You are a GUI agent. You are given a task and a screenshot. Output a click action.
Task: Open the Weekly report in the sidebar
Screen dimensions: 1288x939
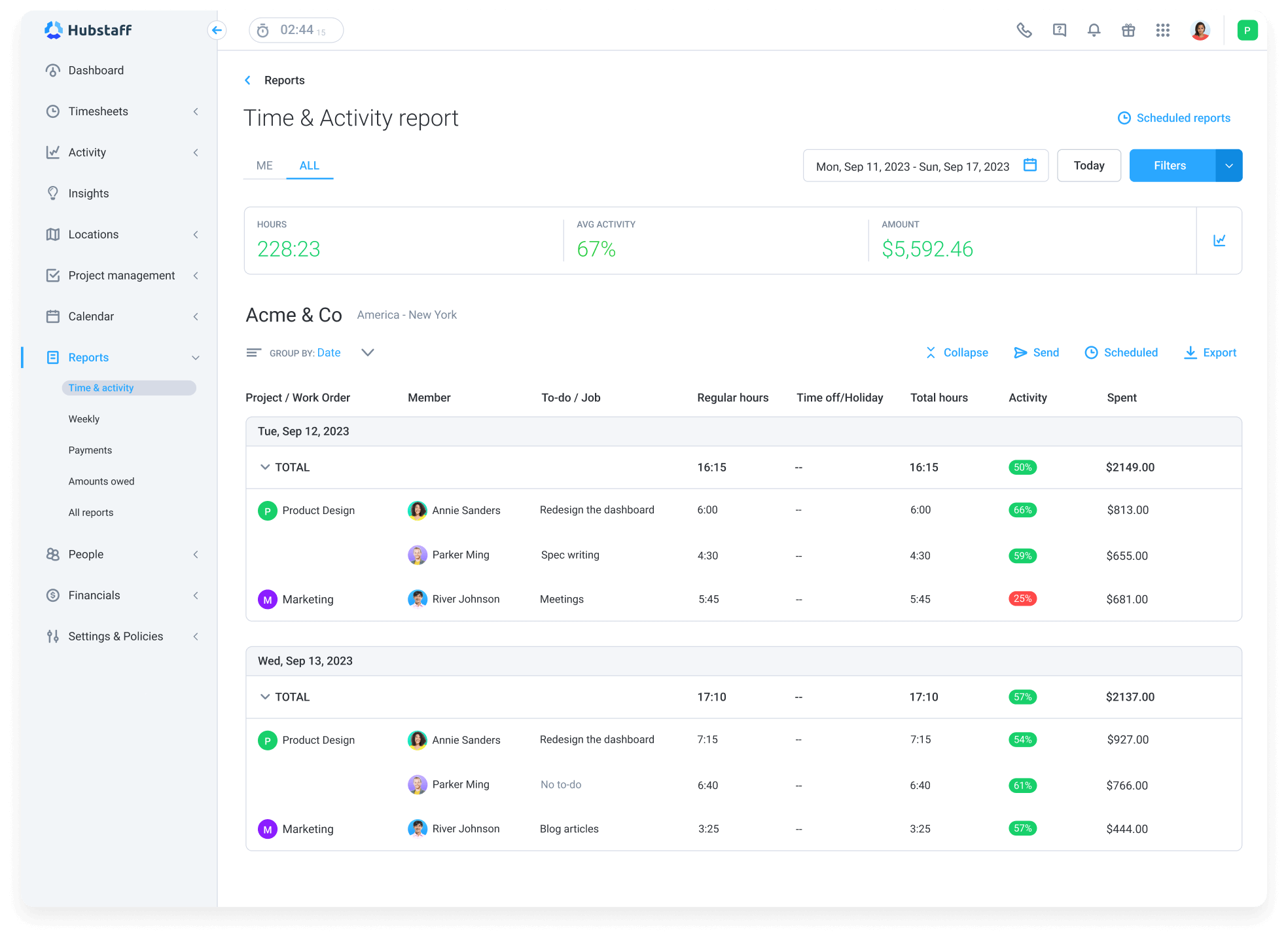click(x=84, y=418)
